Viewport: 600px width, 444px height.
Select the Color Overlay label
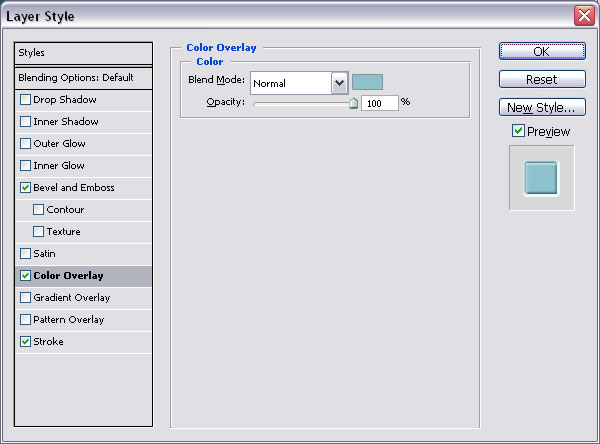68,276
